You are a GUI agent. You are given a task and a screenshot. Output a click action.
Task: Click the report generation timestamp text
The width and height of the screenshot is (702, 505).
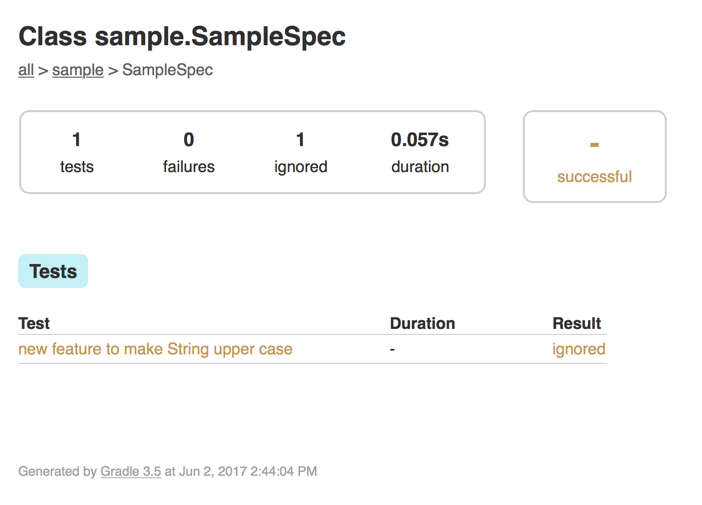coord(248,471)
